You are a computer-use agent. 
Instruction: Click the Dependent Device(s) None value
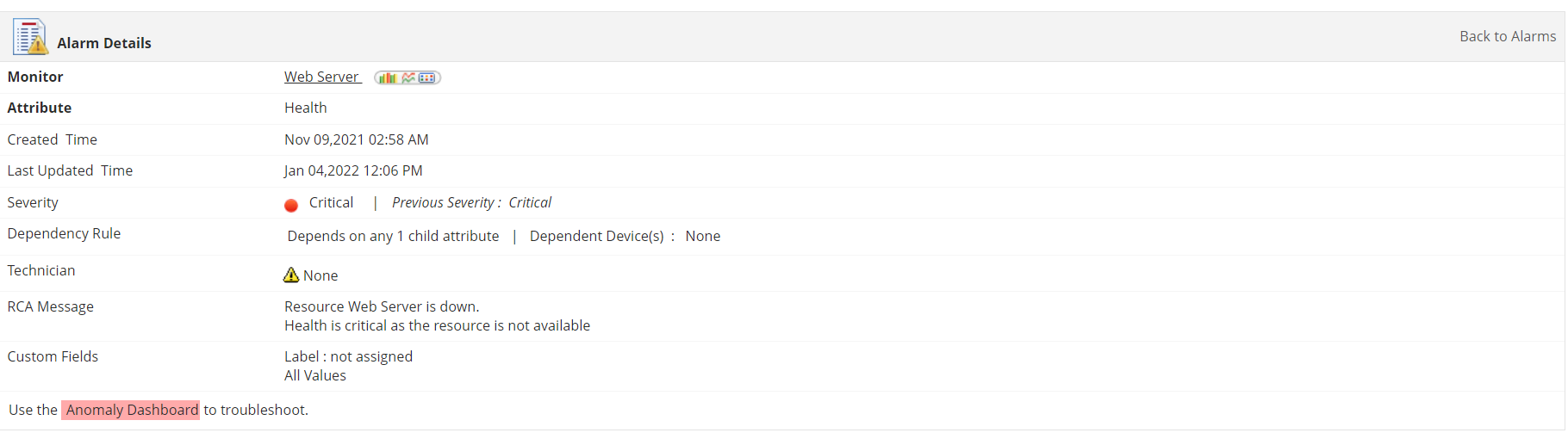pos(702,236)
